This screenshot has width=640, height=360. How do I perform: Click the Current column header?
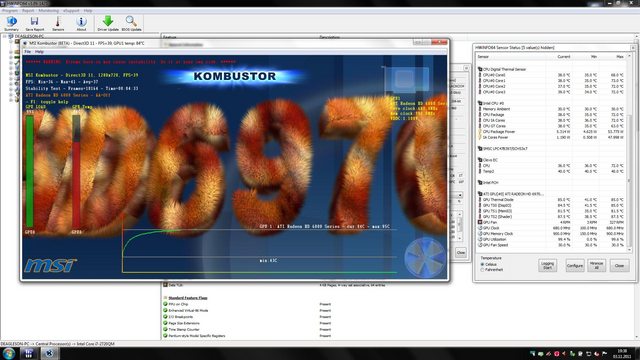[x=564, y=57]
